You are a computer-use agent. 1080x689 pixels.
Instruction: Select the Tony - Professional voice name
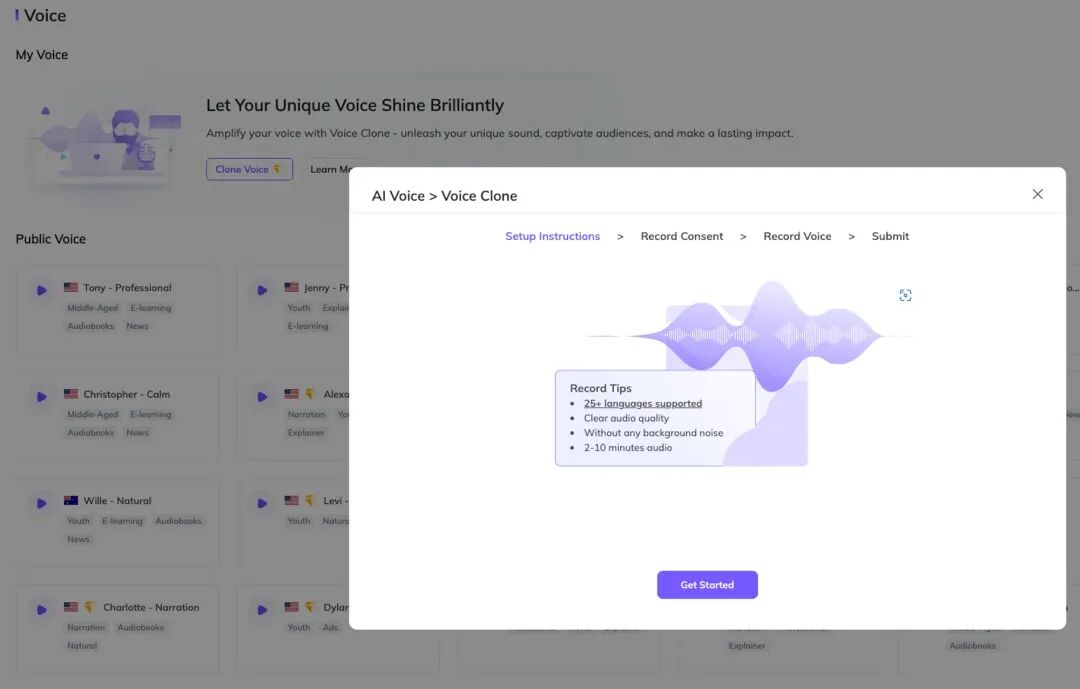127,288
